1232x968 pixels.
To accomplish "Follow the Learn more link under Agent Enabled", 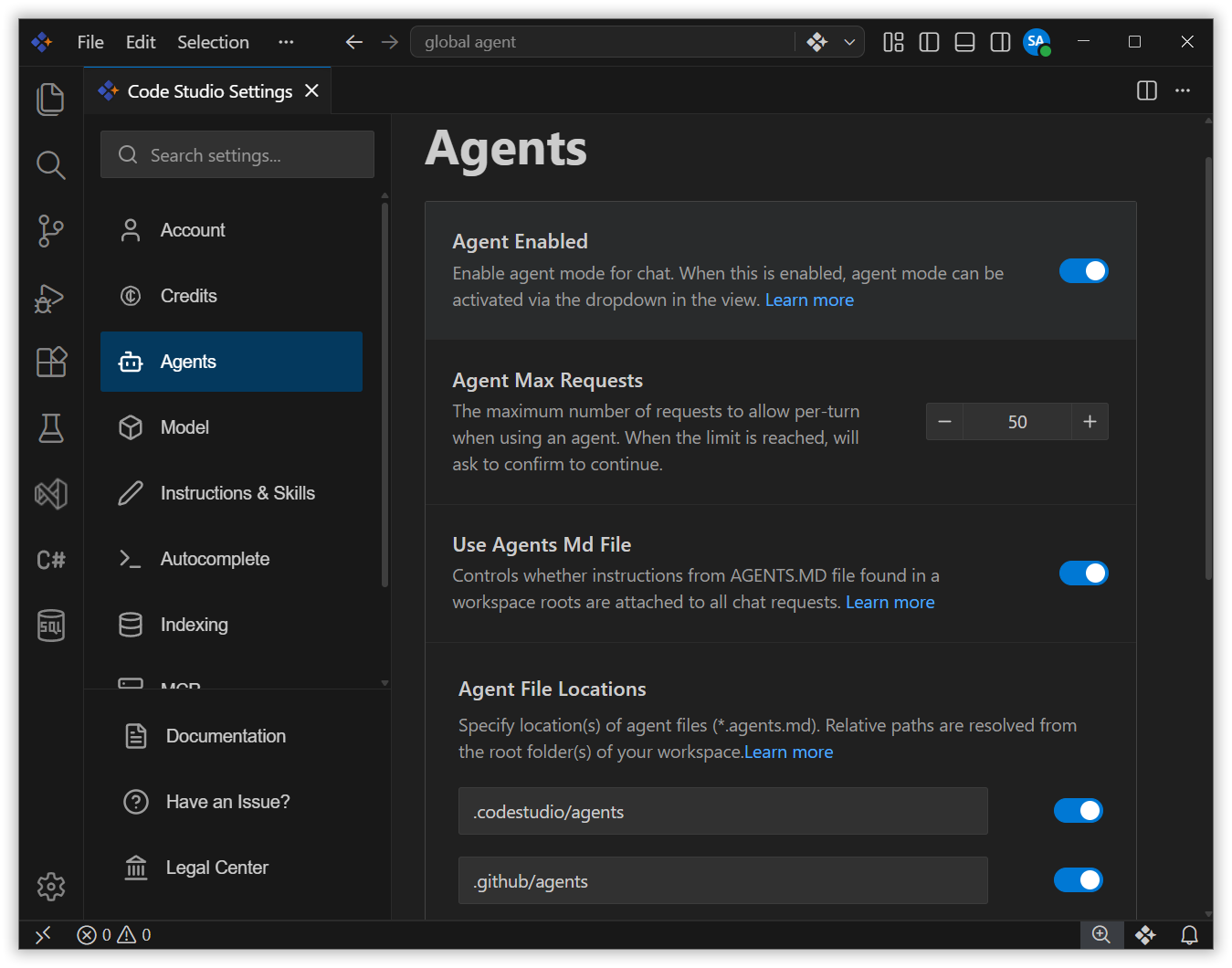I will point(809,300).
